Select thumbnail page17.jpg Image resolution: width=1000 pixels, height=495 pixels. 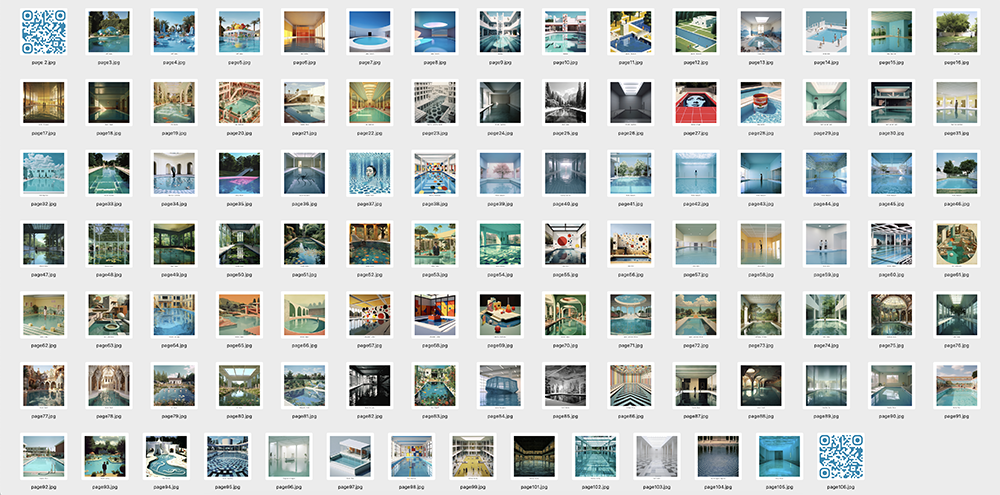(x=43, y=102)
